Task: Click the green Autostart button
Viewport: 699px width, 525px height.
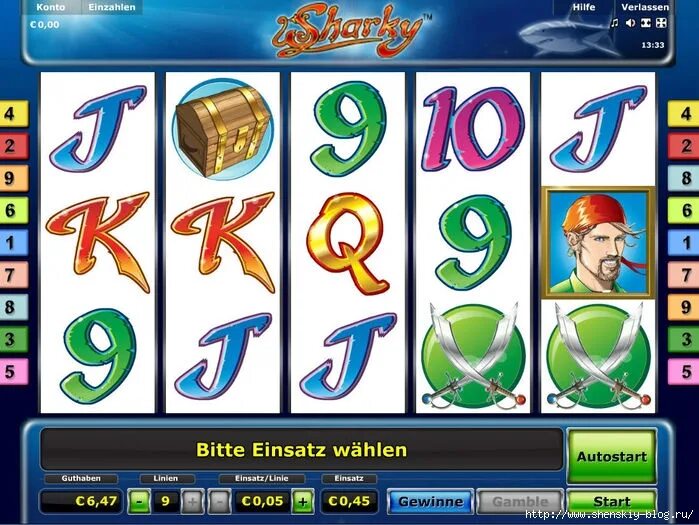Action: 612,456
